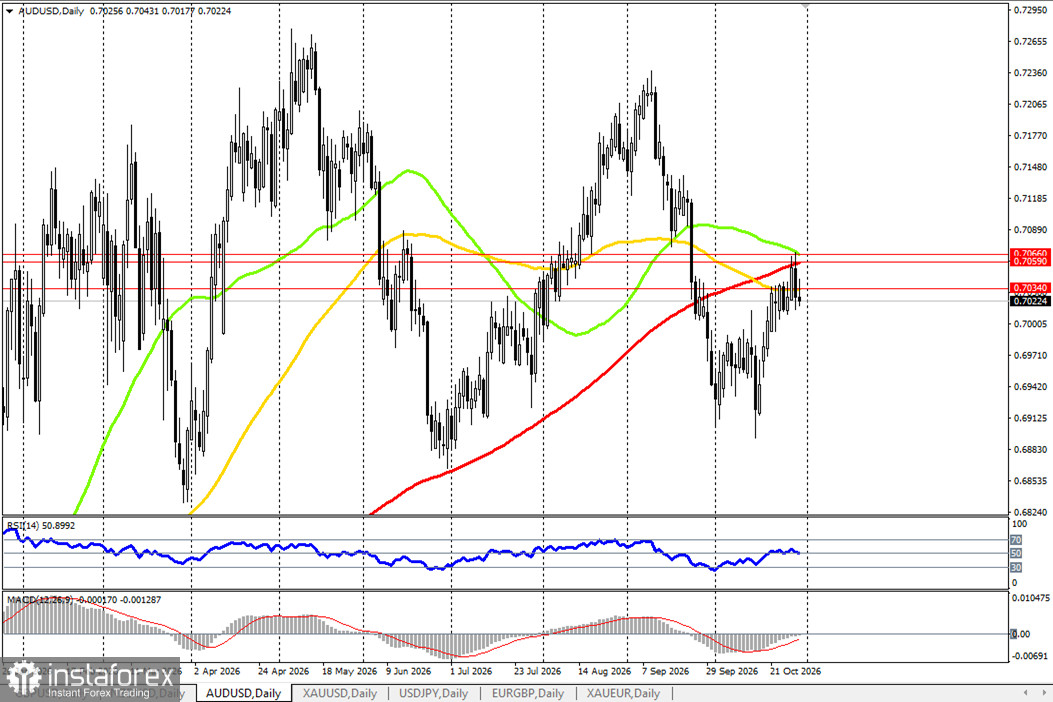The height and width of the screenshot is (702, 1053).
Task: Click the OHLC values next to AUDUSD,Daily
Action: [x=160, y=11]
